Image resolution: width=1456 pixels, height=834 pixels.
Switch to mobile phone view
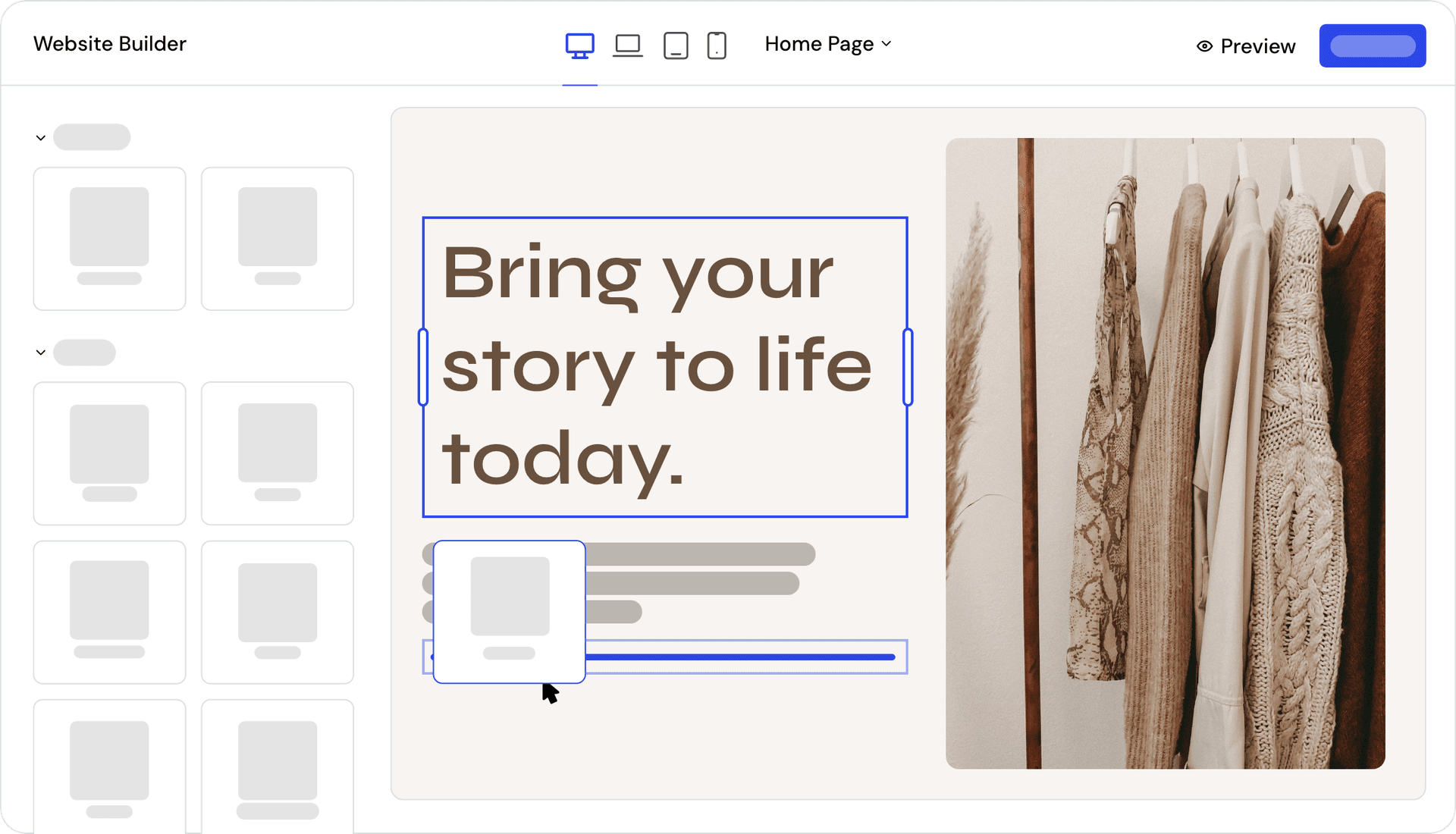(x=717, y=45)
